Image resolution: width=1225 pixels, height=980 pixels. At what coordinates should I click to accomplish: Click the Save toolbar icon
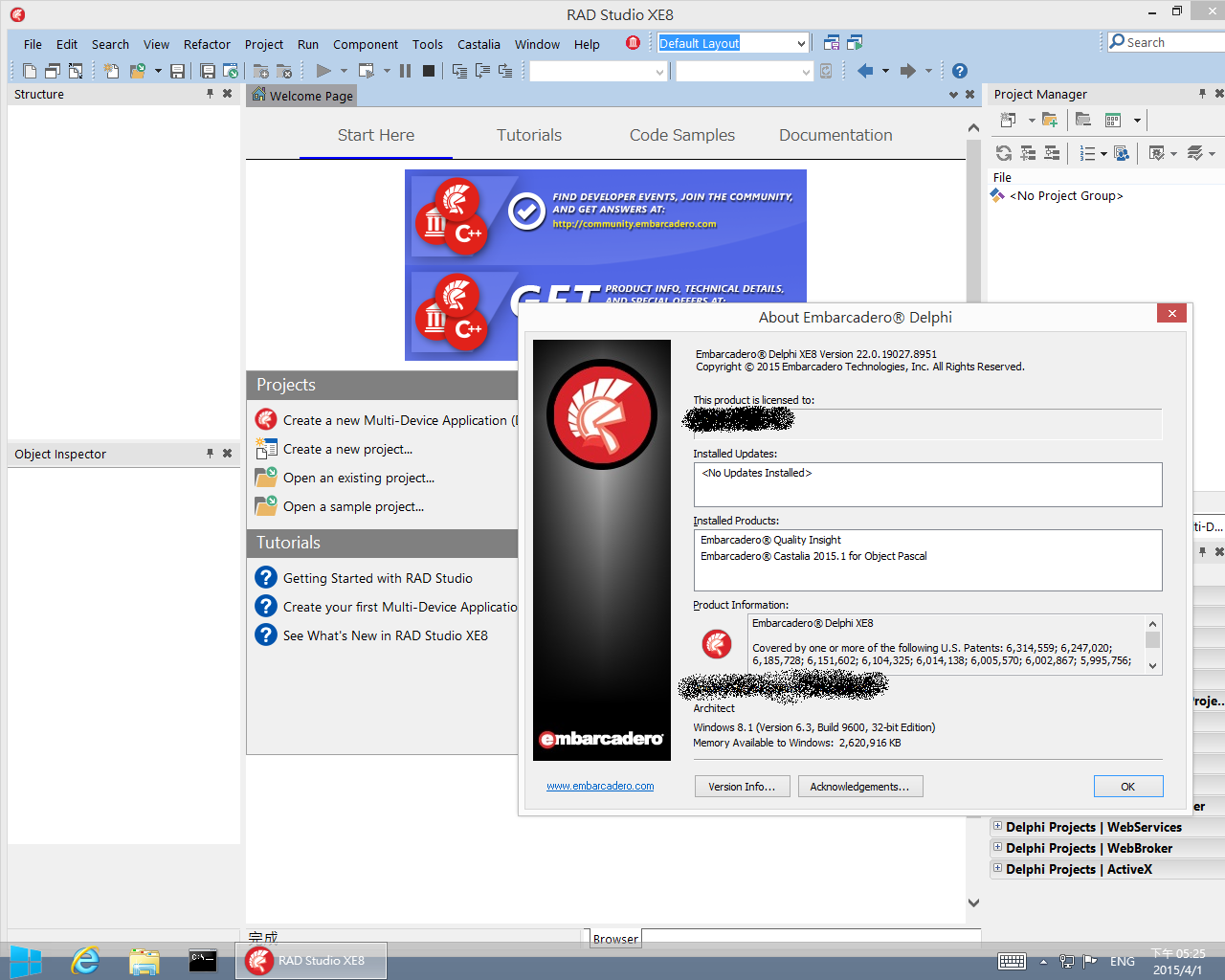[177, 71]
